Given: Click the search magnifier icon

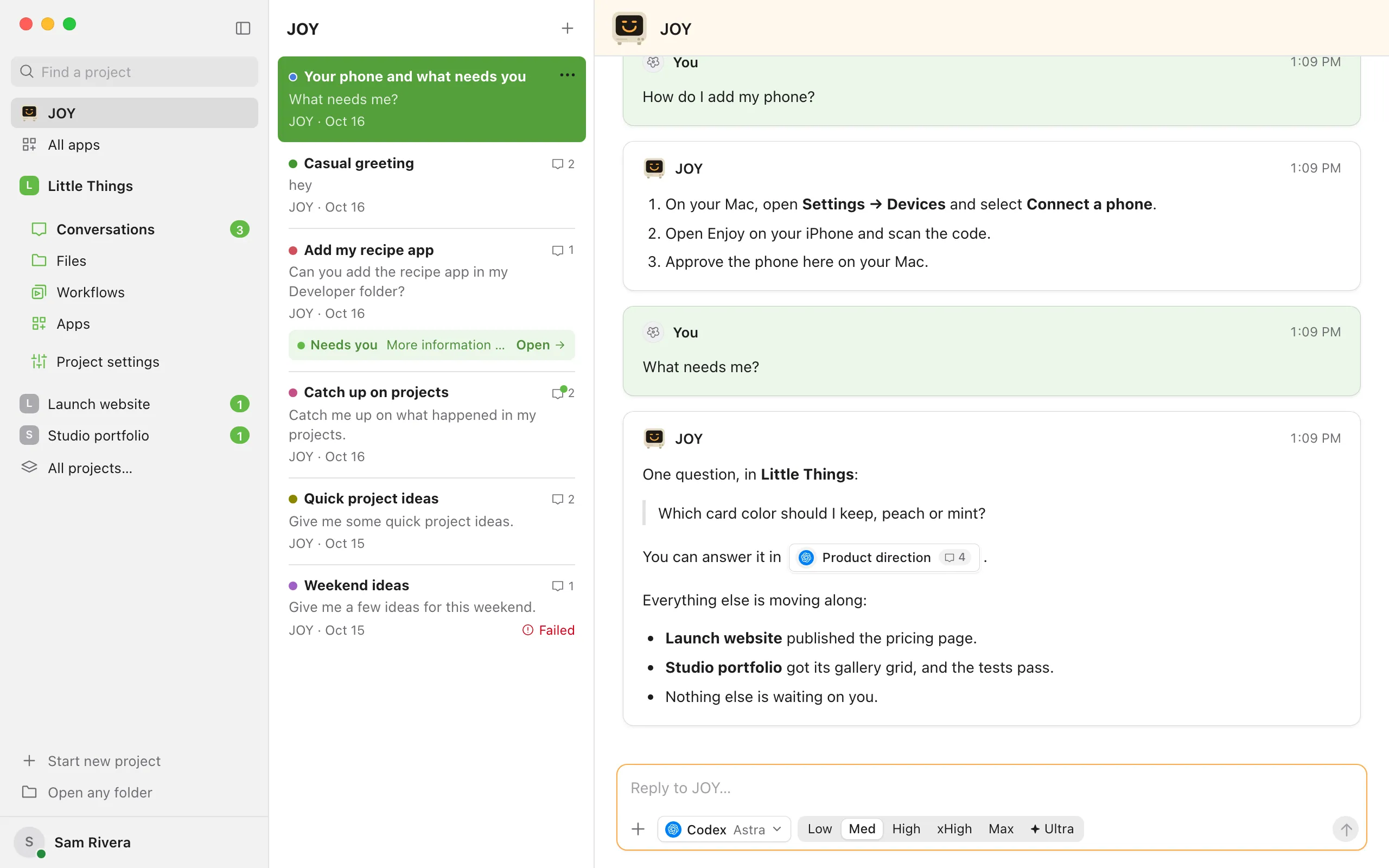Looking at the screenshot, I should pyautogui.click(x=27, y=71).
